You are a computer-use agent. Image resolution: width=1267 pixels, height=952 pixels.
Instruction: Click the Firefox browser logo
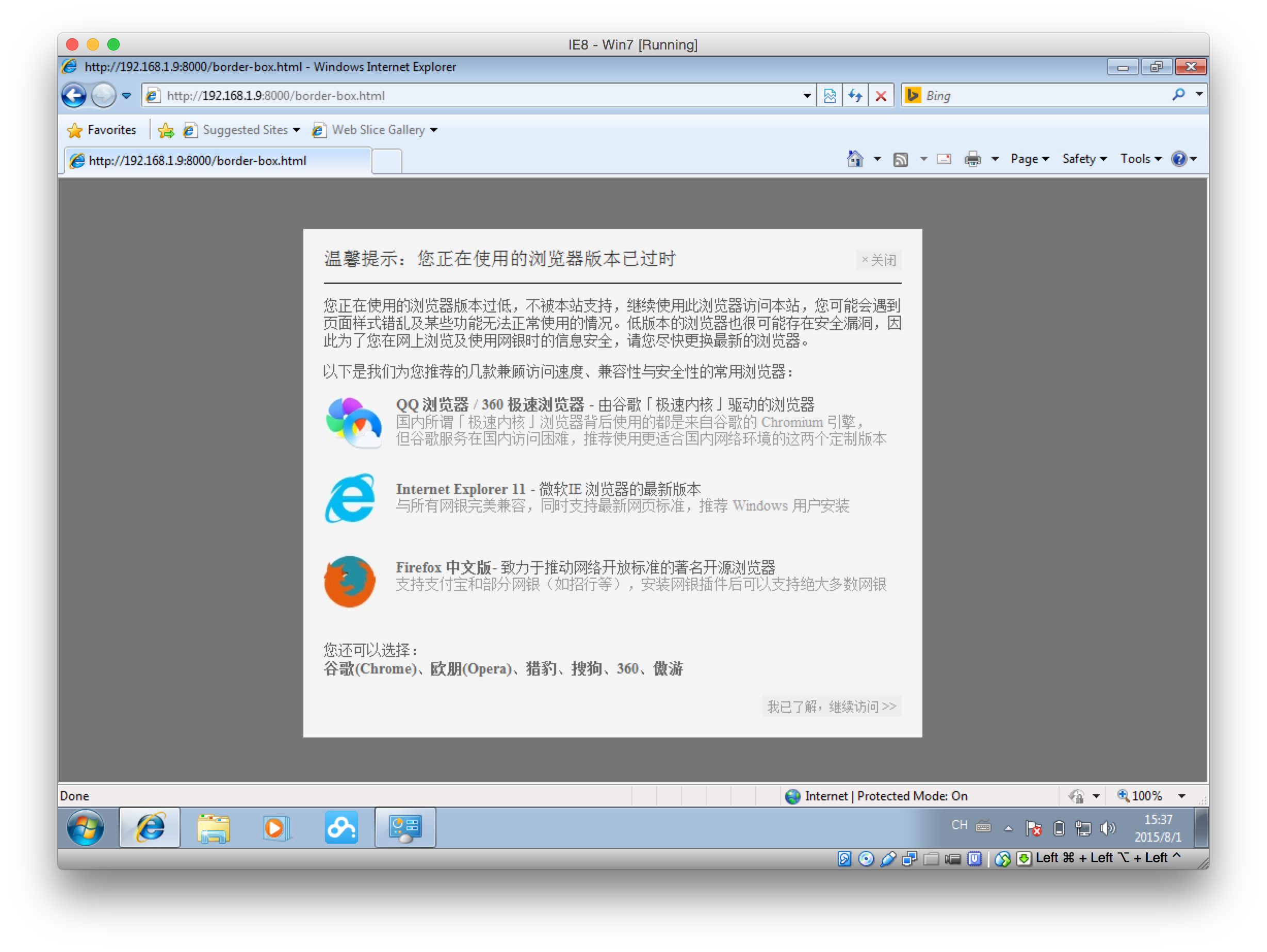pyautogui.click(x=349, y=581)
